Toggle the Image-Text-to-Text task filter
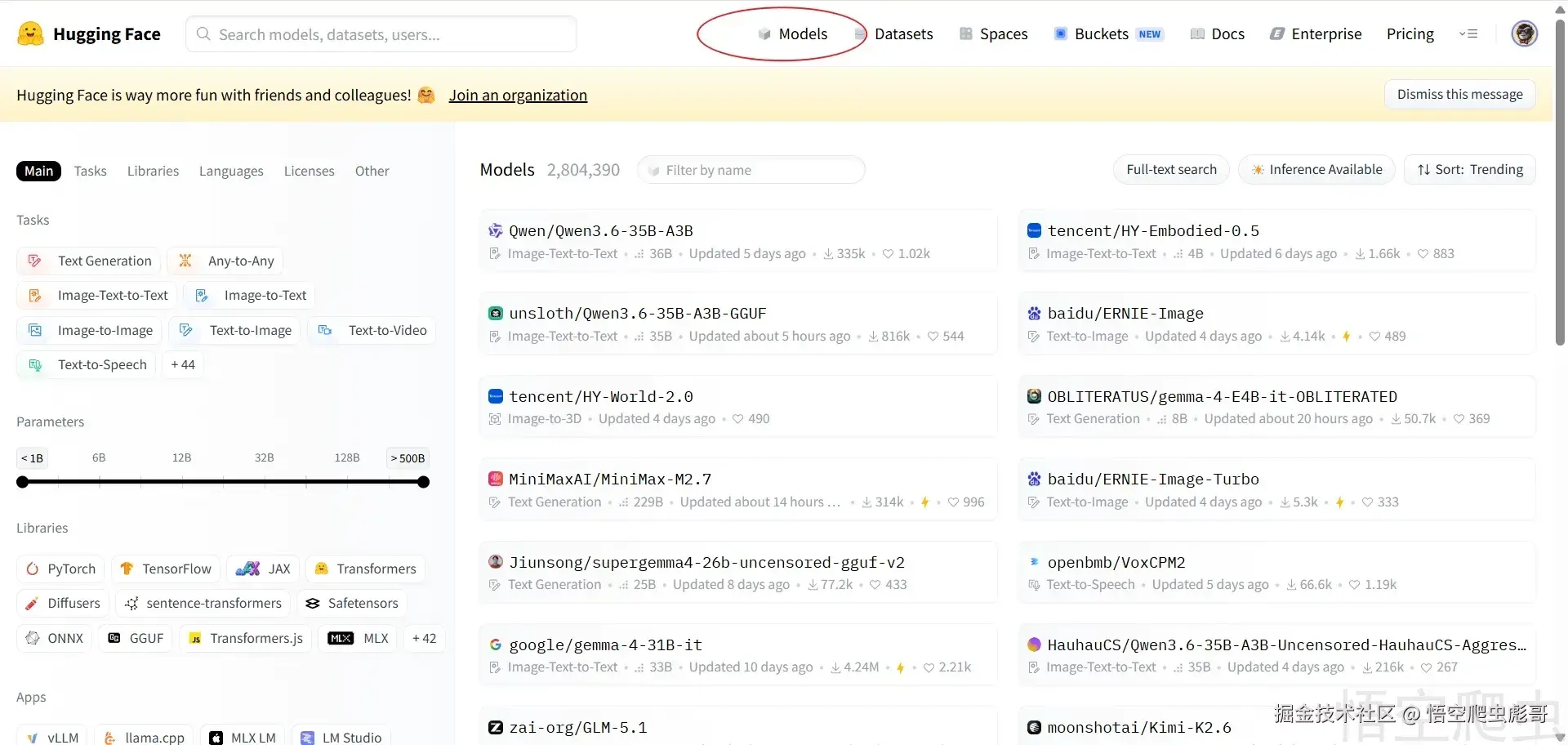The image size is (1568, 745). [x=96, y=295]
